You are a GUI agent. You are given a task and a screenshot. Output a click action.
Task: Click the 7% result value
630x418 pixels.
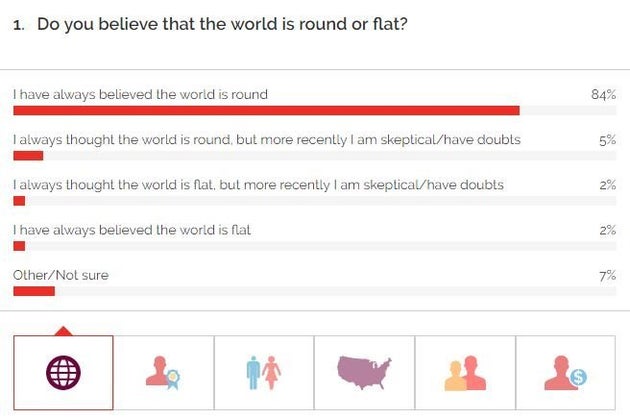point(607,275)
